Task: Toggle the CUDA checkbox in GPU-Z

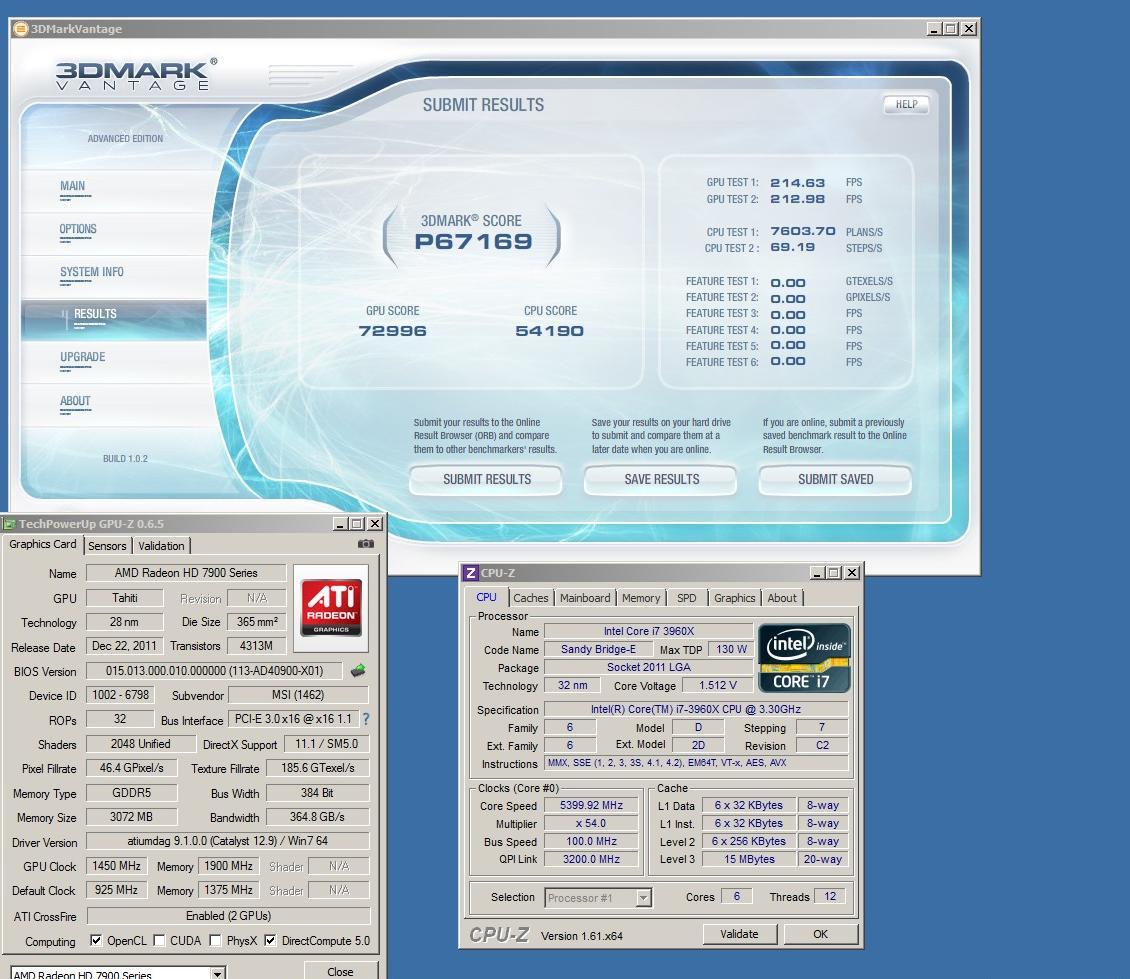Action: tap(159, 940)
